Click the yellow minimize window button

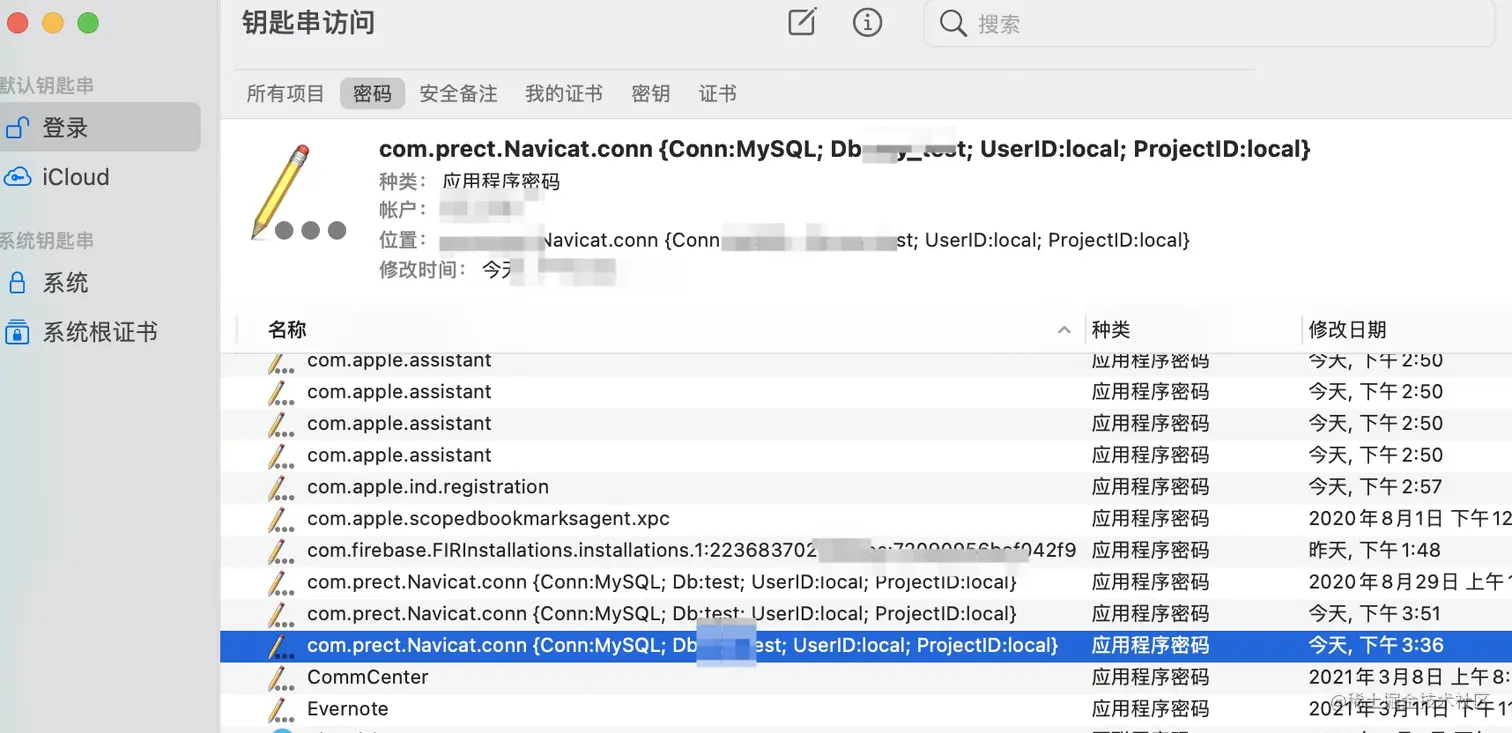coord(53,22)
